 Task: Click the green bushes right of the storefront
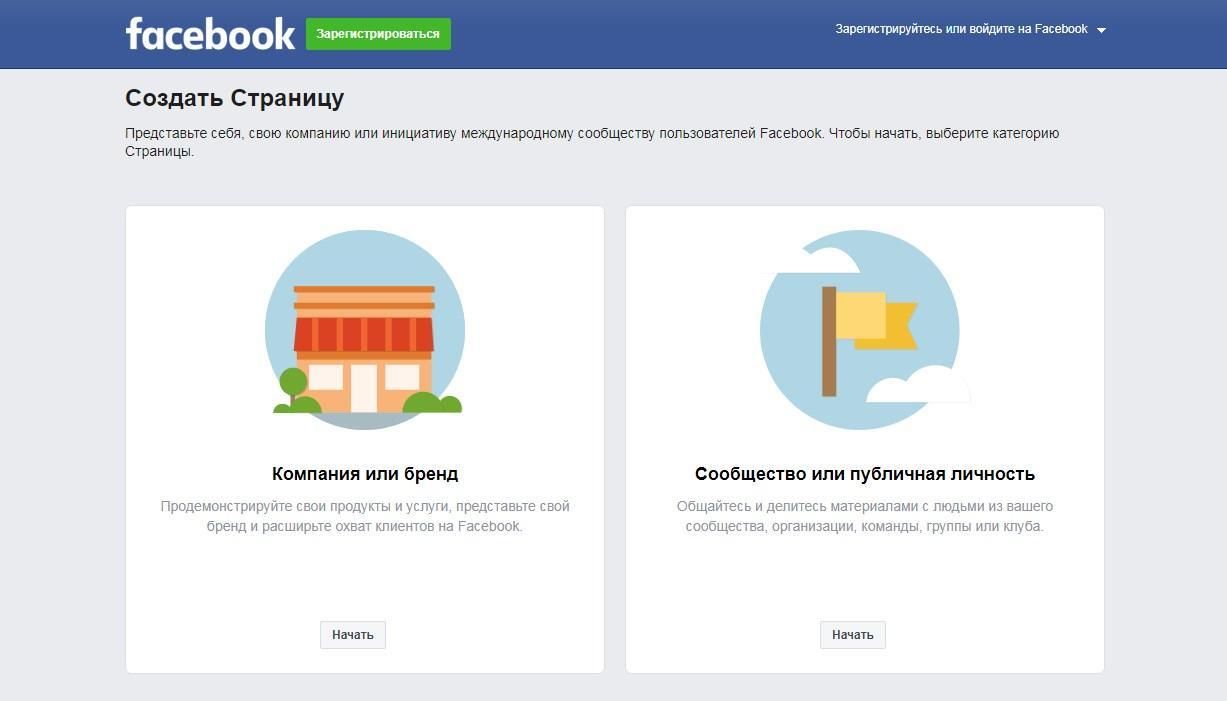432,403
